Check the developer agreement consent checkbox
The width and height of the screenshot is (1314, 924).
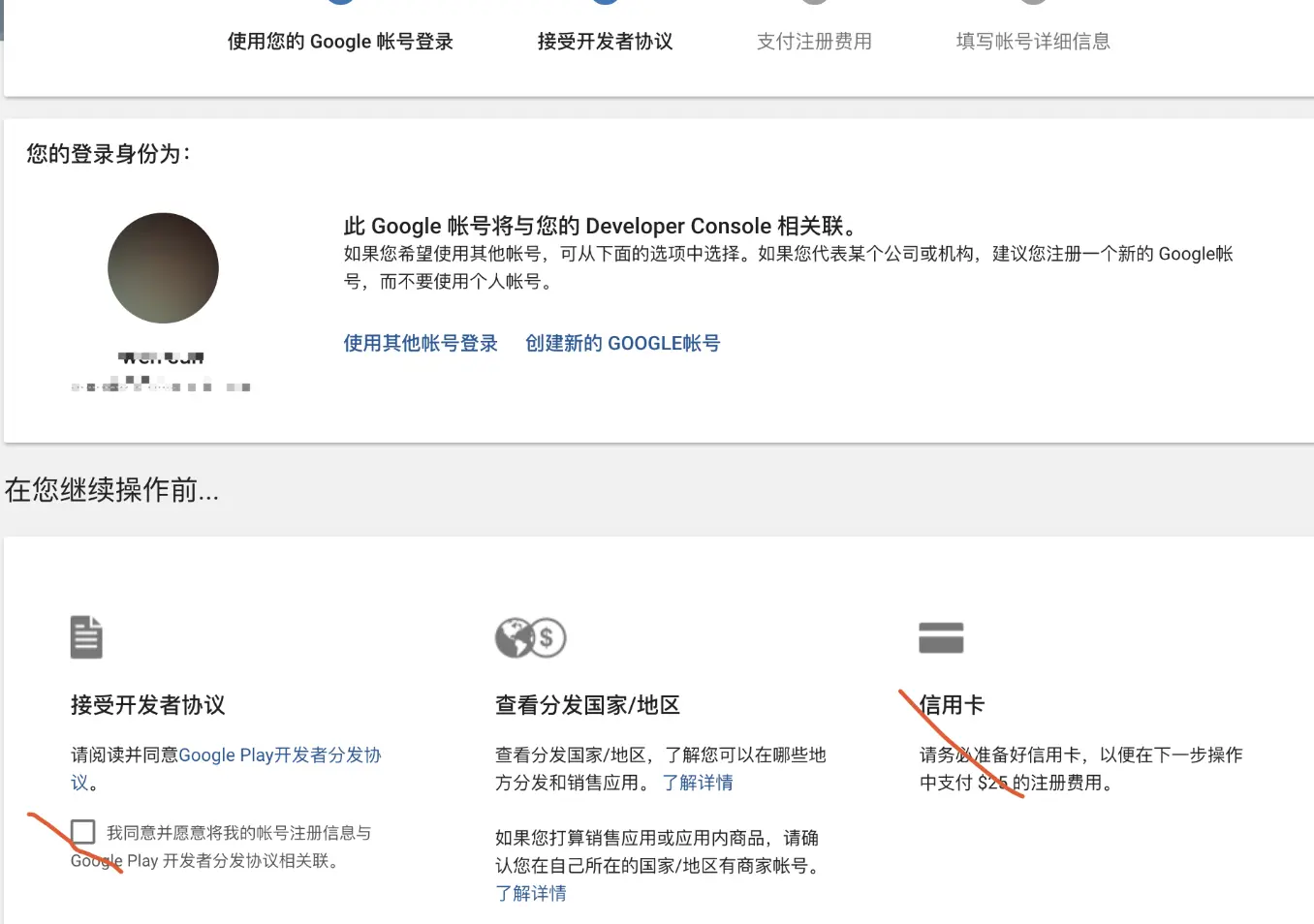pos(83,832)
